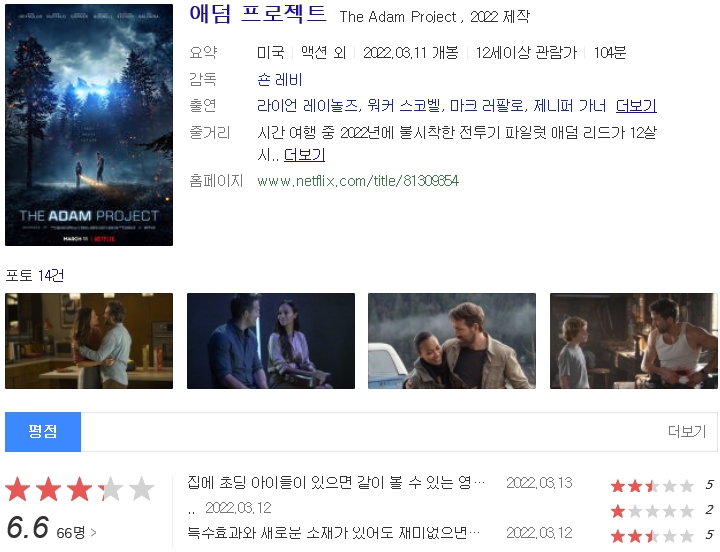View photo of couple hugging in kitchen
The image size is (720, 552).
[x=89, y=341]
